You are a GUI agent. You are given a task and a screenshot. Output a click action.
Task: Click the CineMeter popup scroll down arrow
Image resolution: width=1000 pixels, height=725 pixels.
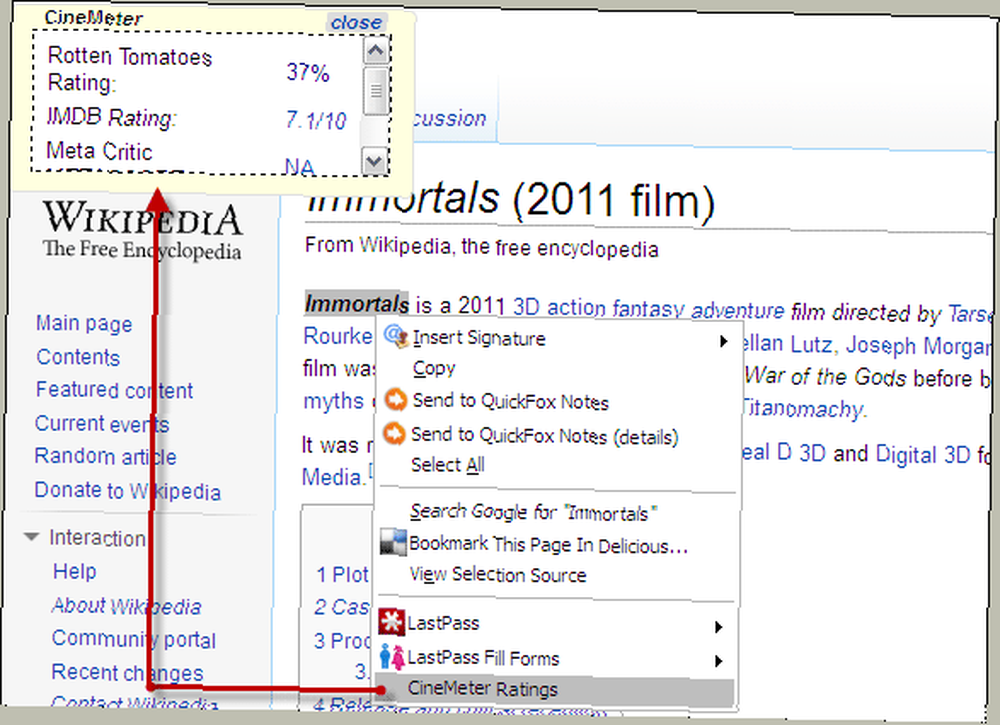pyautogui.click(x=374, y=161)
